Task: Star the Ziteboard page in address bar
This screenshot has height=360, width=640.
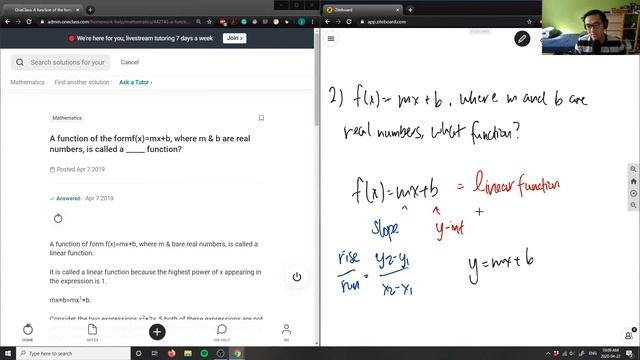Action: point(529,22)
